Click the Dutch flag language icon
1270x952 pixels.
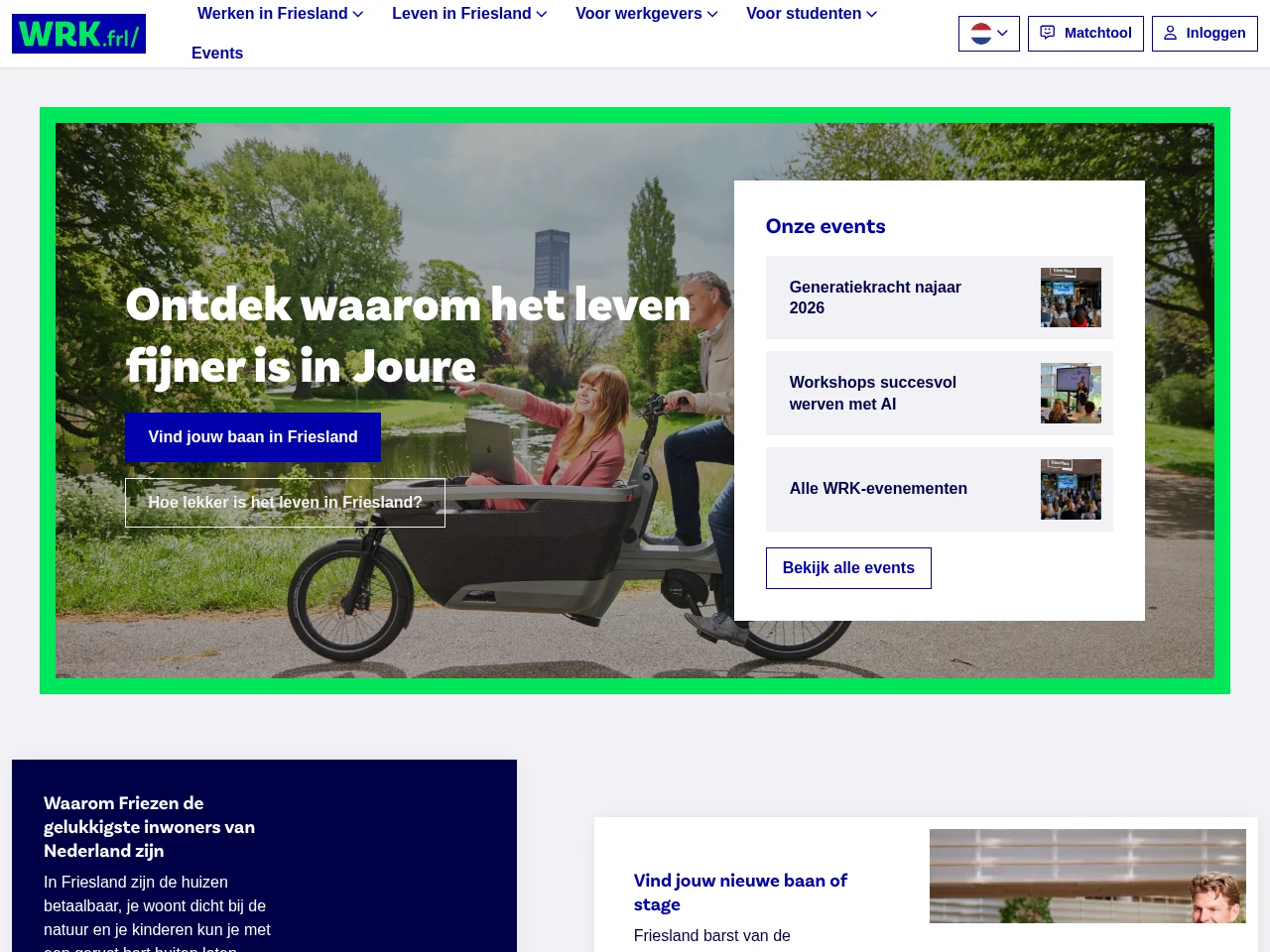pyautogui.click(x=981, y=34)
